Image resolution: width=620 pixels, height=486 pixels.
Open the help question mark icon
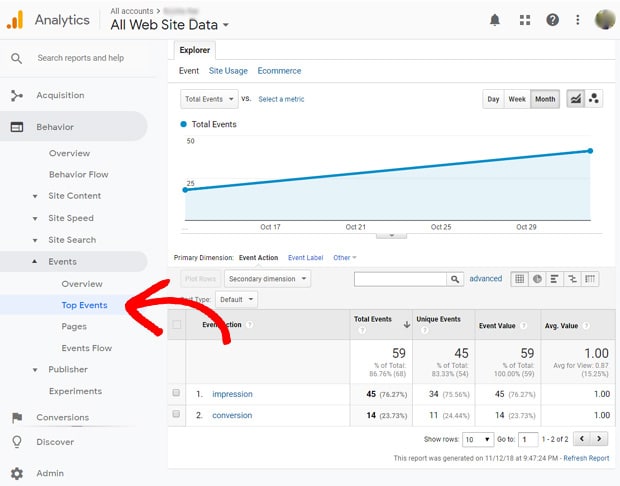[x=552, y=20]
